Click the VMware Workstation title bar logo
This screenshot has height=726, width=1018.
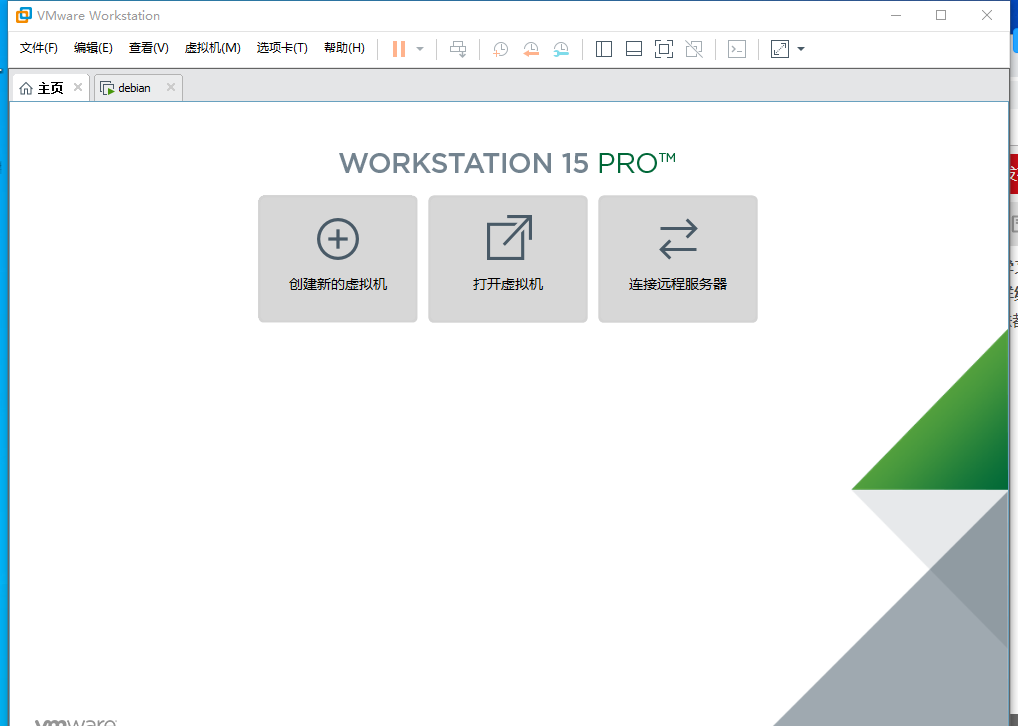[x=23, y=15]
